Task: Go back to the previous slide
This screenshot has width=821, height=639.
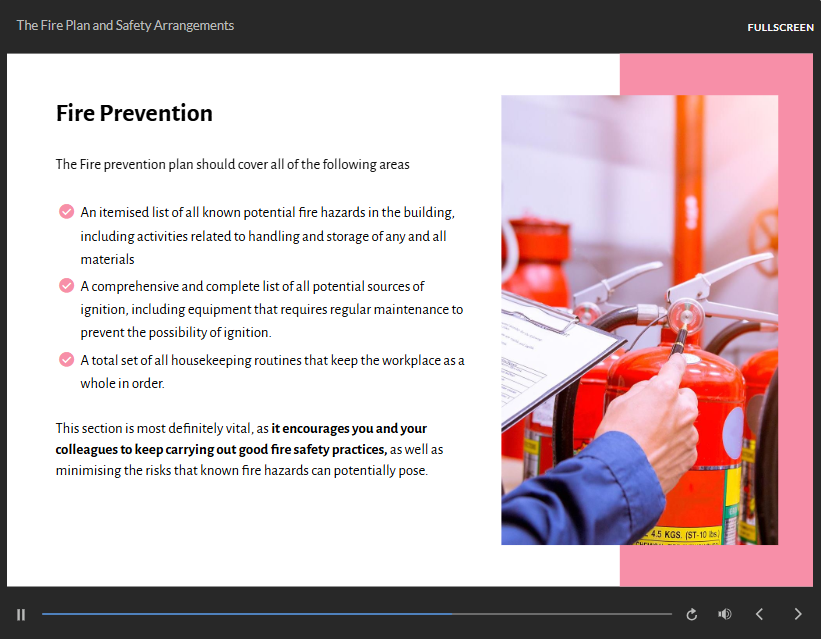Action: click(759, 614)
